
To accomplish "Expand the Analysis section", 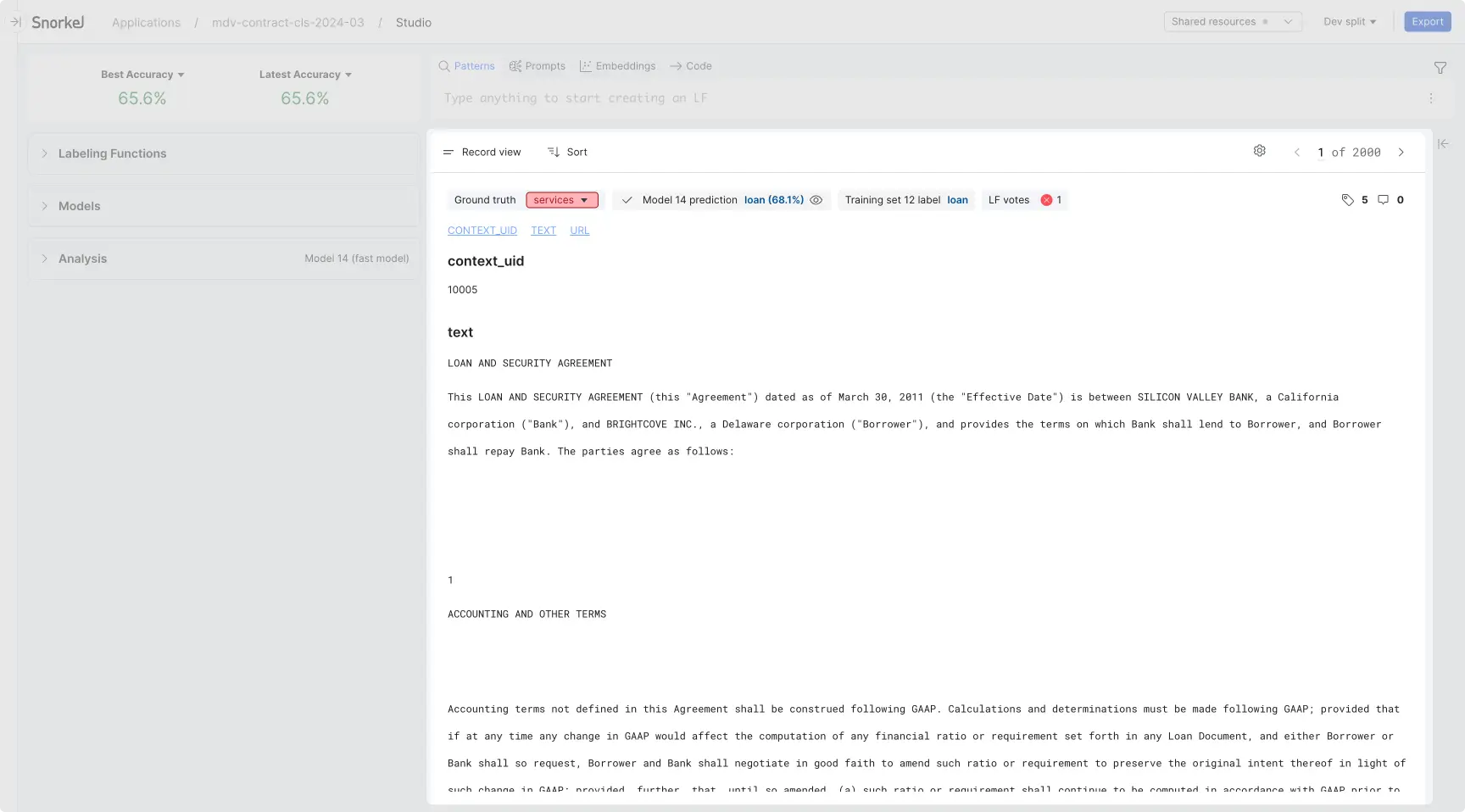I will [224, 259].
